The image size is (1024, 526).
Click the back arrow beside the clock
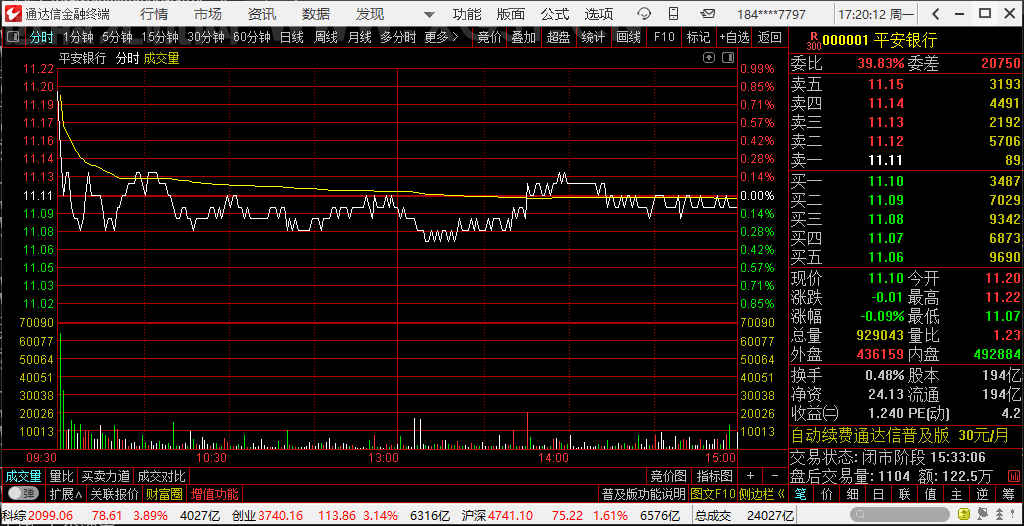pyautogui.click(x=936, y=14)
